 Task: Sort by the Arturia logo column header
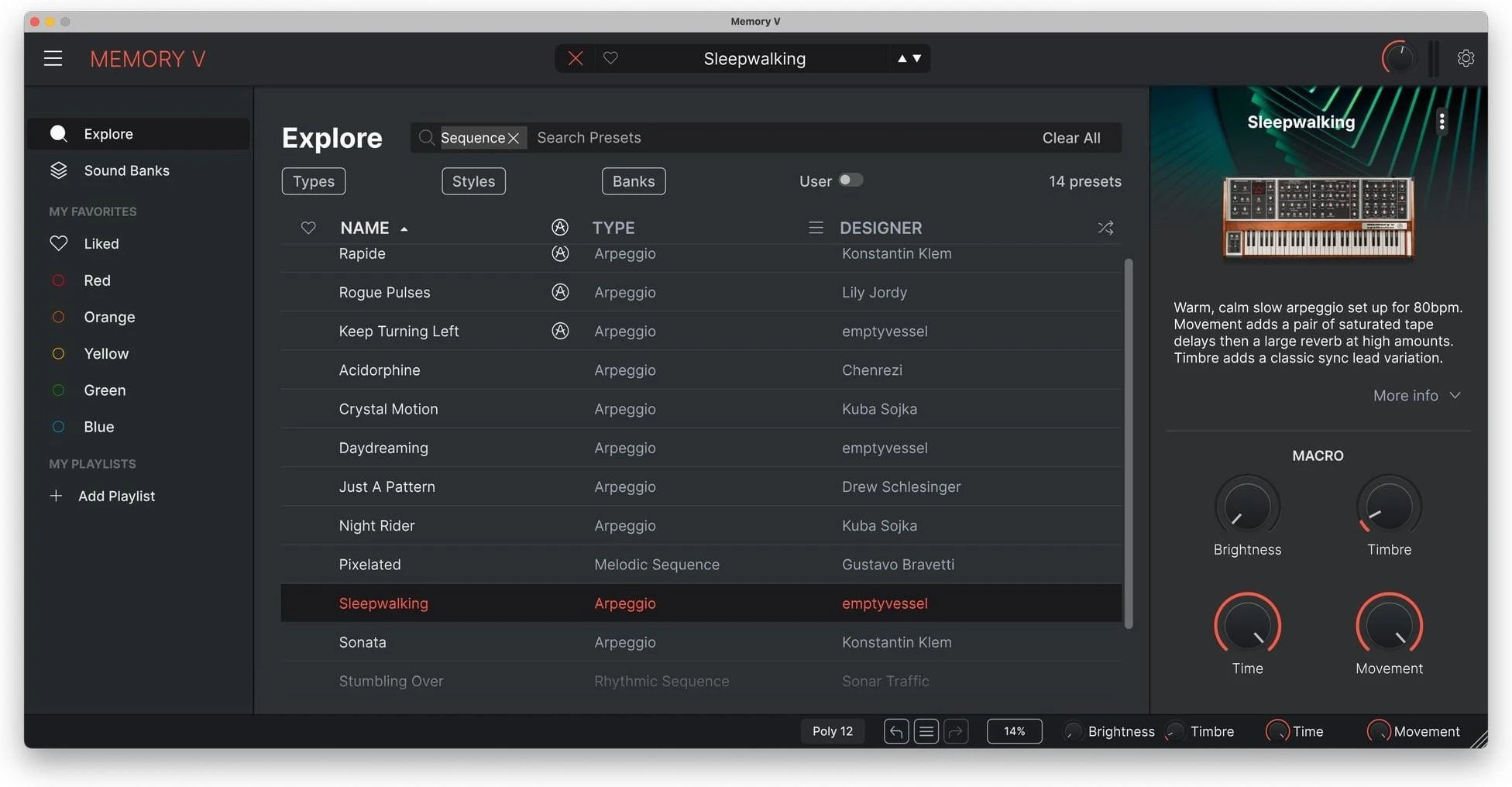pyautogui.click(x=560, y=227)
